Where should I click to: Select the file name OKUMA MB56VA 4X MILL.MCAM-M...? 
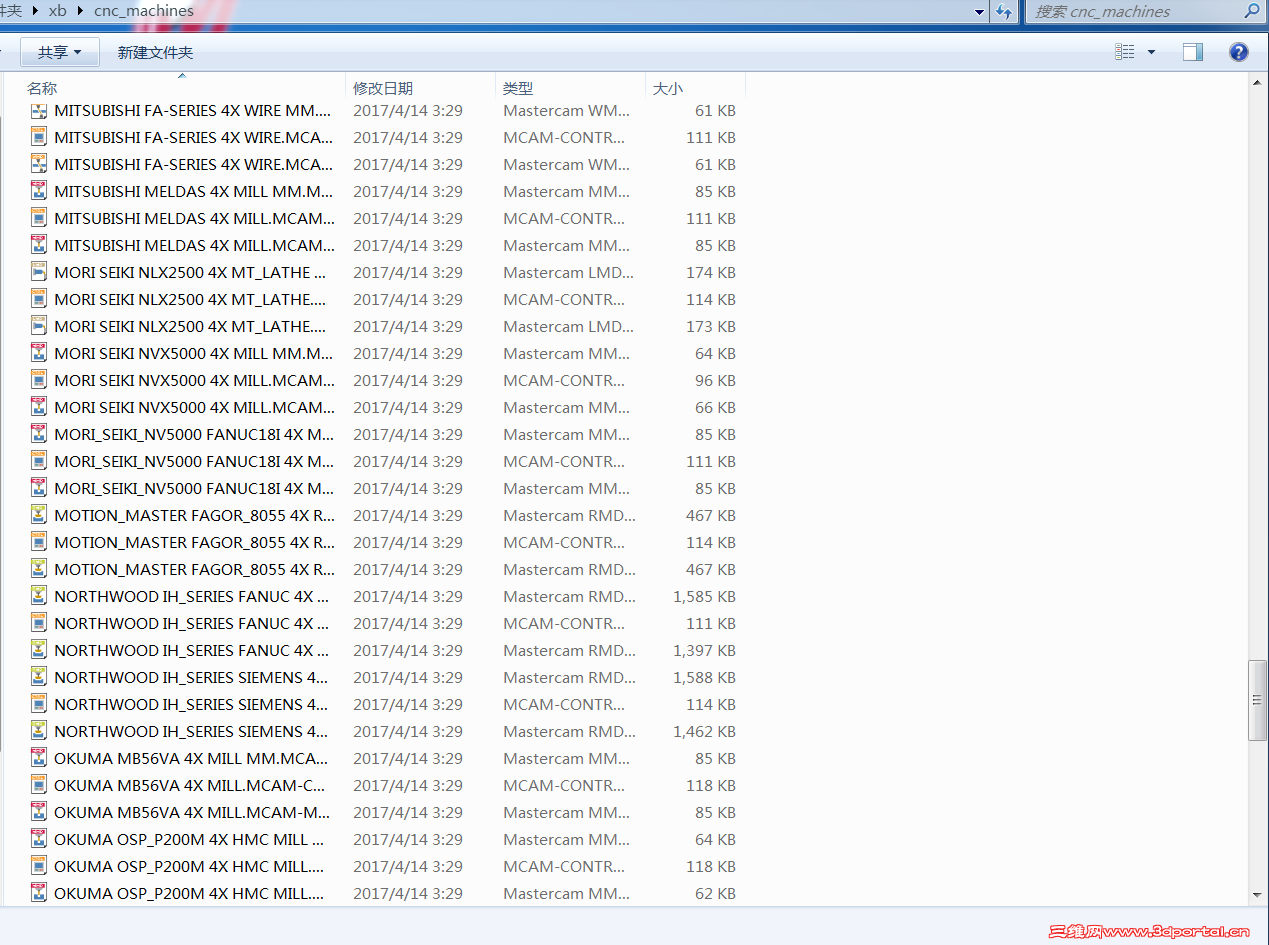point(192,812)
